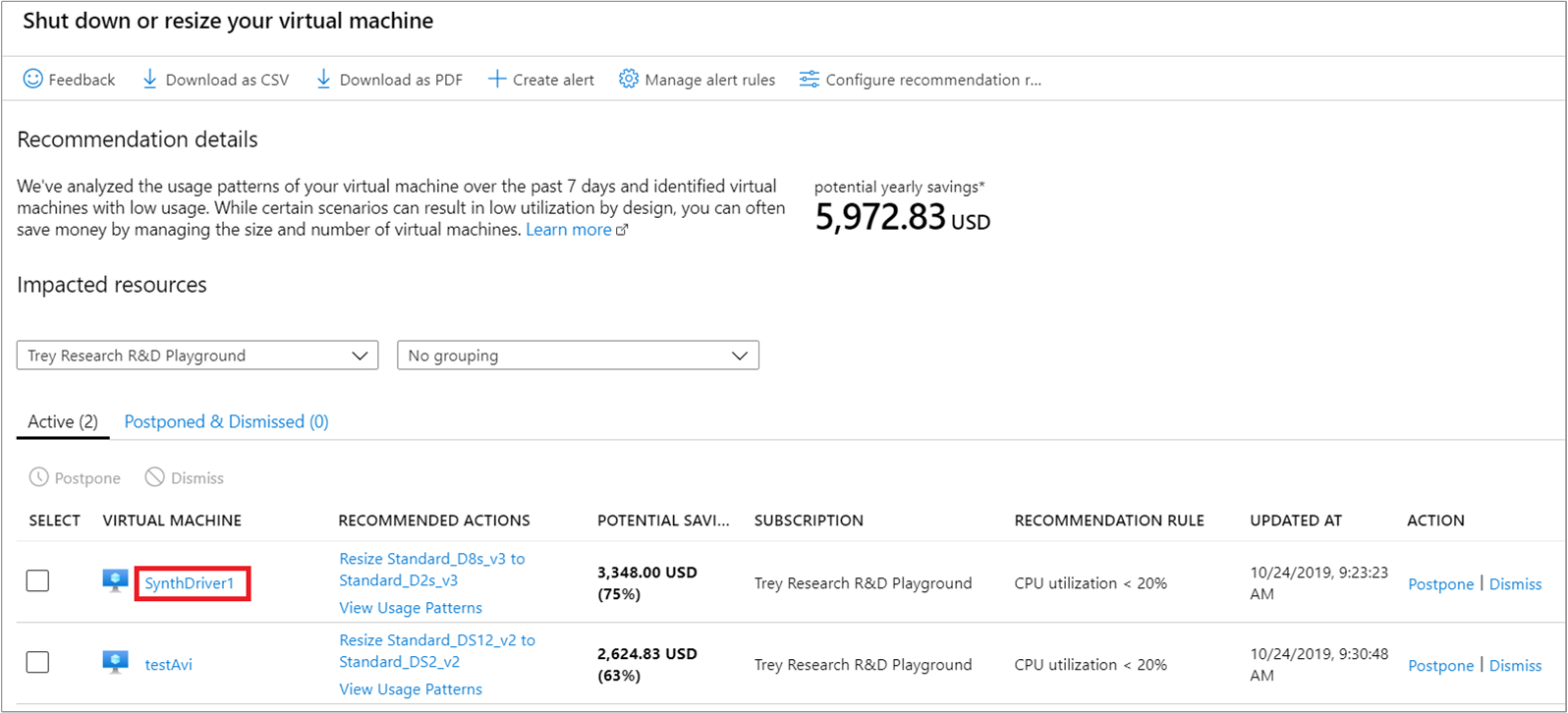Click the testAvi virtual machine icon
This screenshot has height=713, width=1568.
116,663
